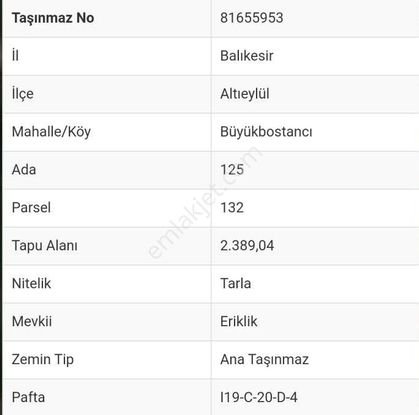This screenshot has width=419, height=415.
Task: Click the area value 2.389,04
Action: (x=247, y=246)
